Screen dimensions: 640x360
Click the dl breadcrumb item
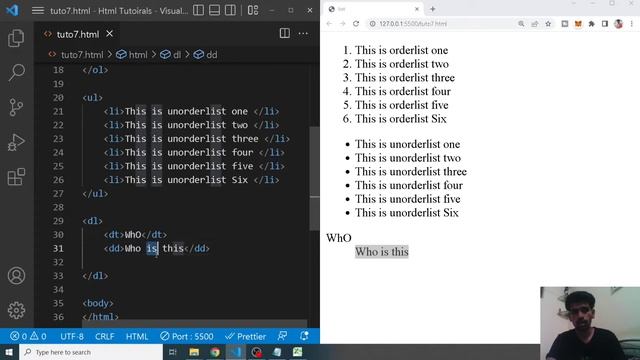[176, 55]
